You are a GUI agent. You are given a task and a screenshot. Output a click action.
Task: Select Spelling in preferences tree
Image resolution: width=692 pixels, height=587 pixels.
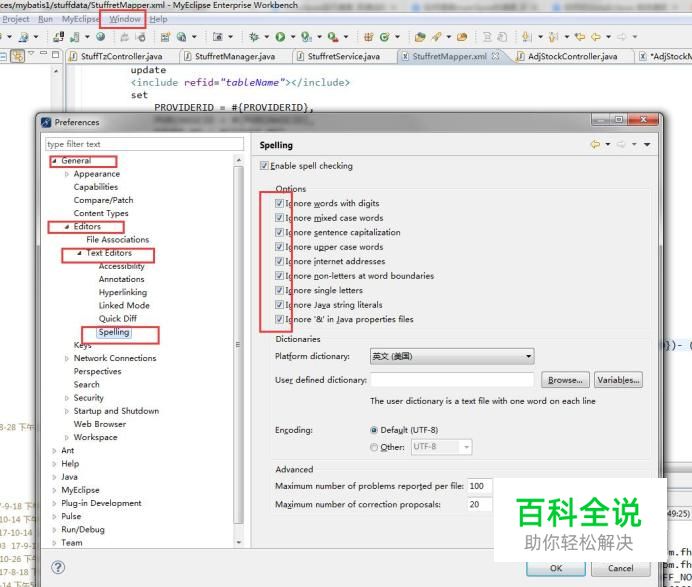[x=114, y=332]
